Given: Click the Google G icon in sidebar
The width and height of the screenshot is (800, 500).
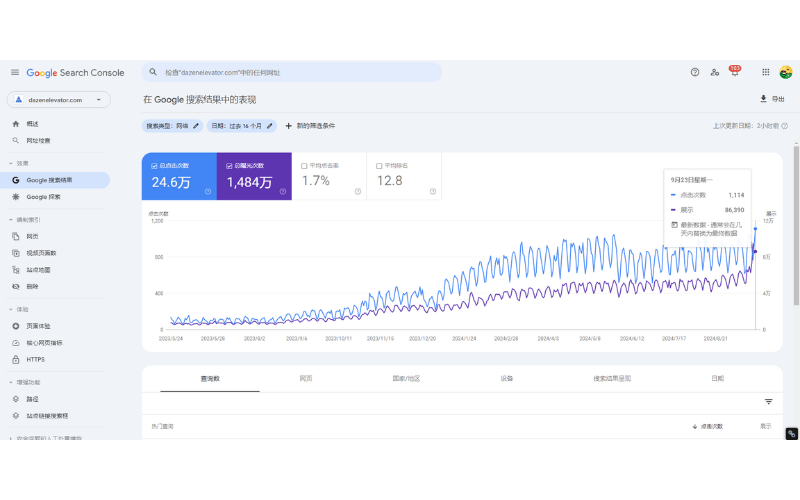Looking at the screenshot, I should [15, 180].
